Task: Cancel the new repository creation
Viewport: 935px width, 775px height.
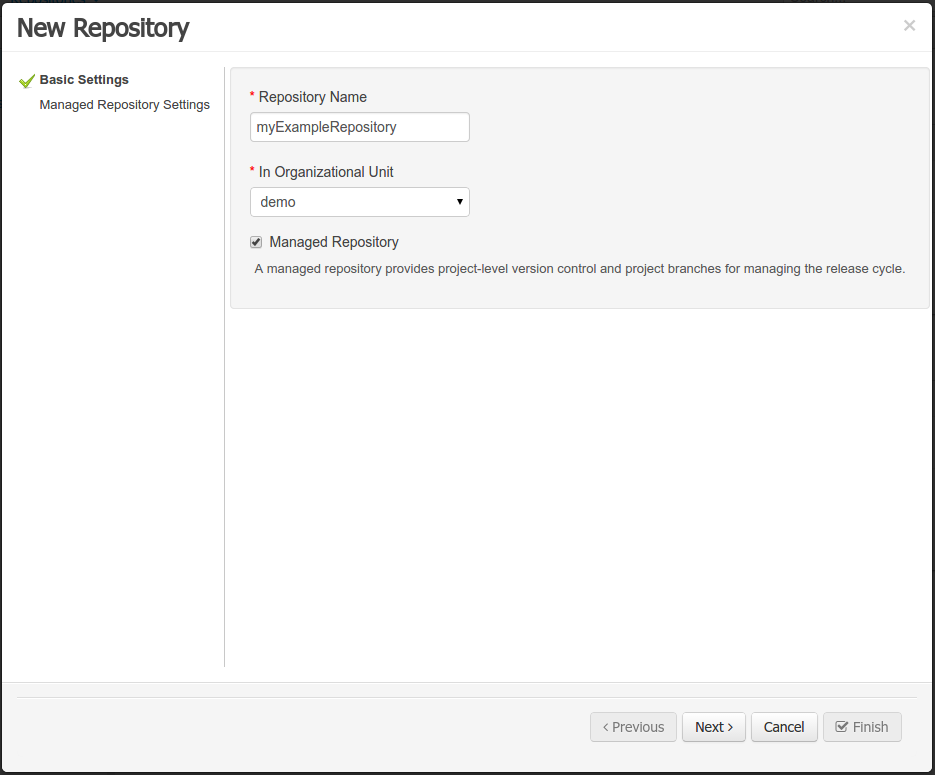Action: (784, 727)
